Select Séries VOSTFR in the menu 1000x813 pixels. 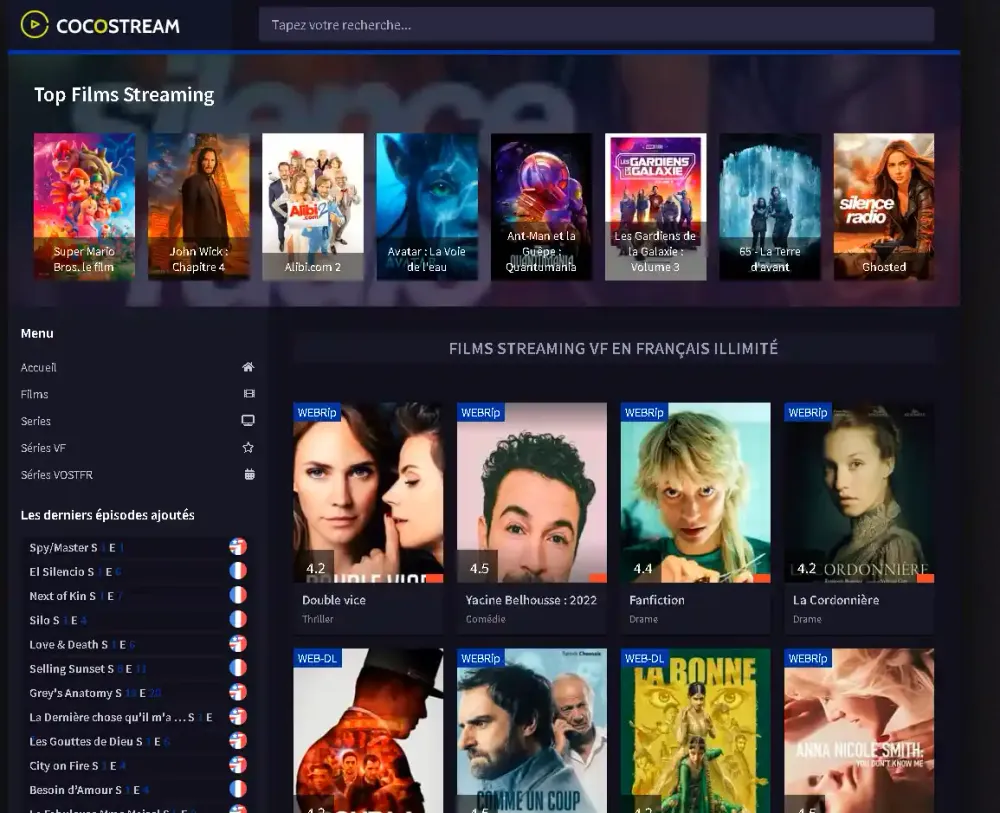tap(56, 475)
